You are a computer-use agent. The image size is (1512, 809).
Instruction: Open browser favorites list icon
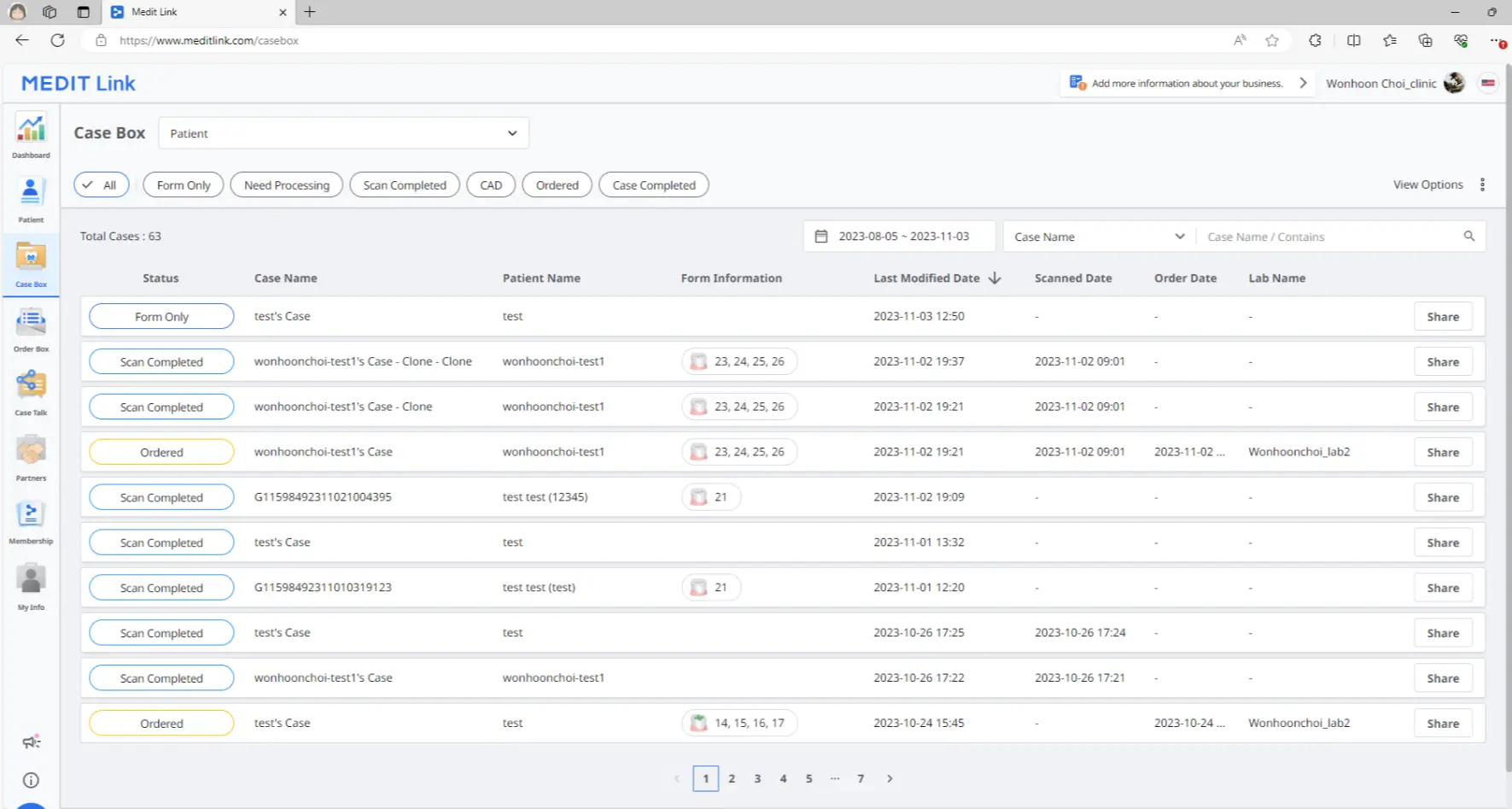click(x=1390, y=40)
